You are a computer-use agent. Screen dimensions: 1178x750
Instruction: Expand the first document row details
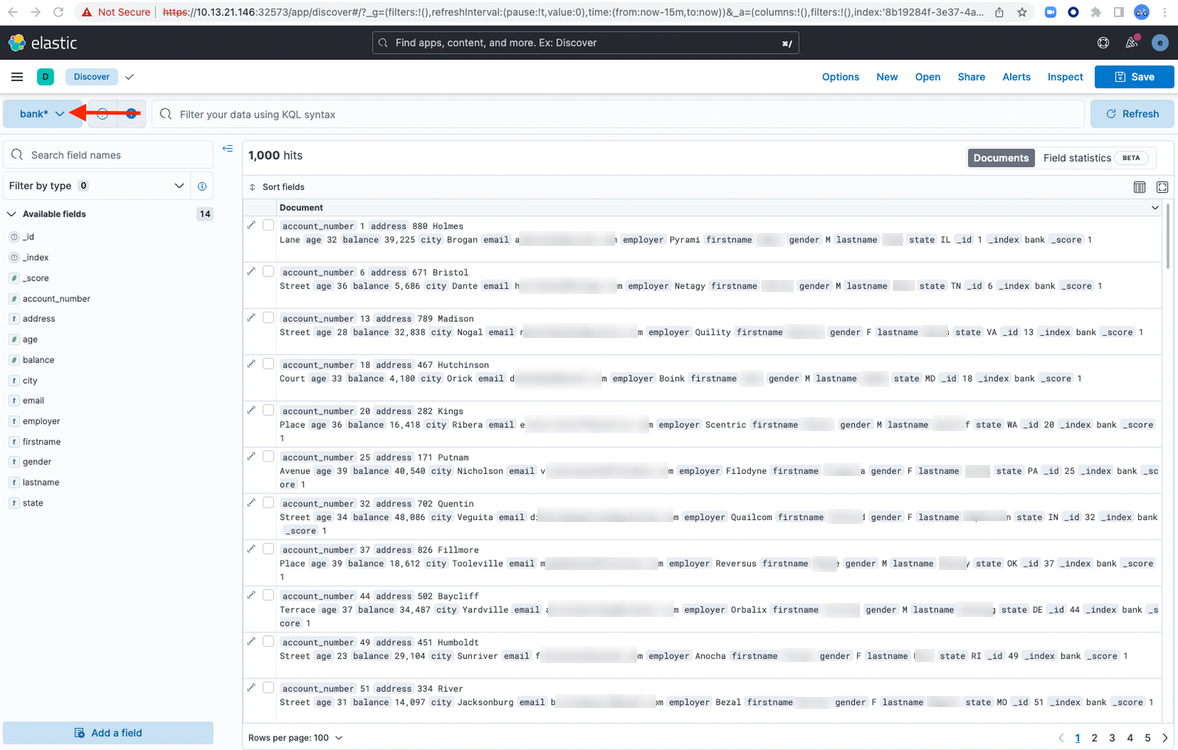point(252,226)
